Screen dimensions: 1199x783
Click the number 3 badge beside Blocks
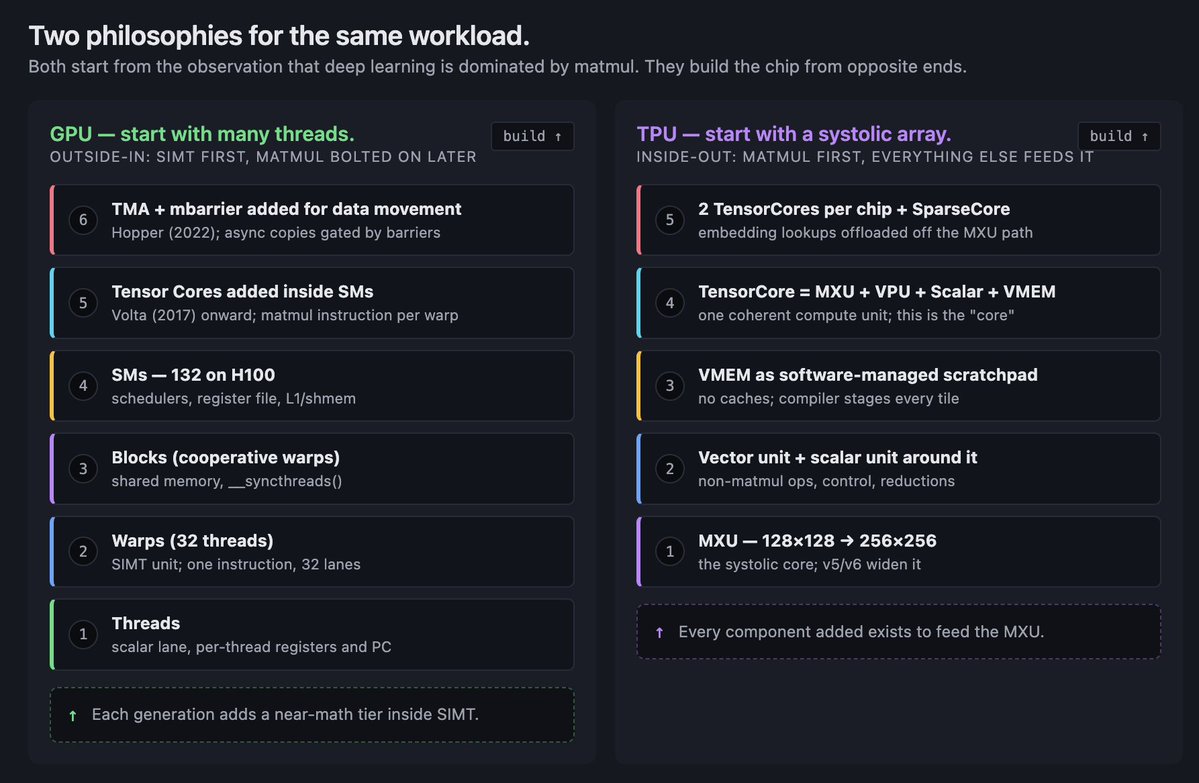click(x=83, y=468)
